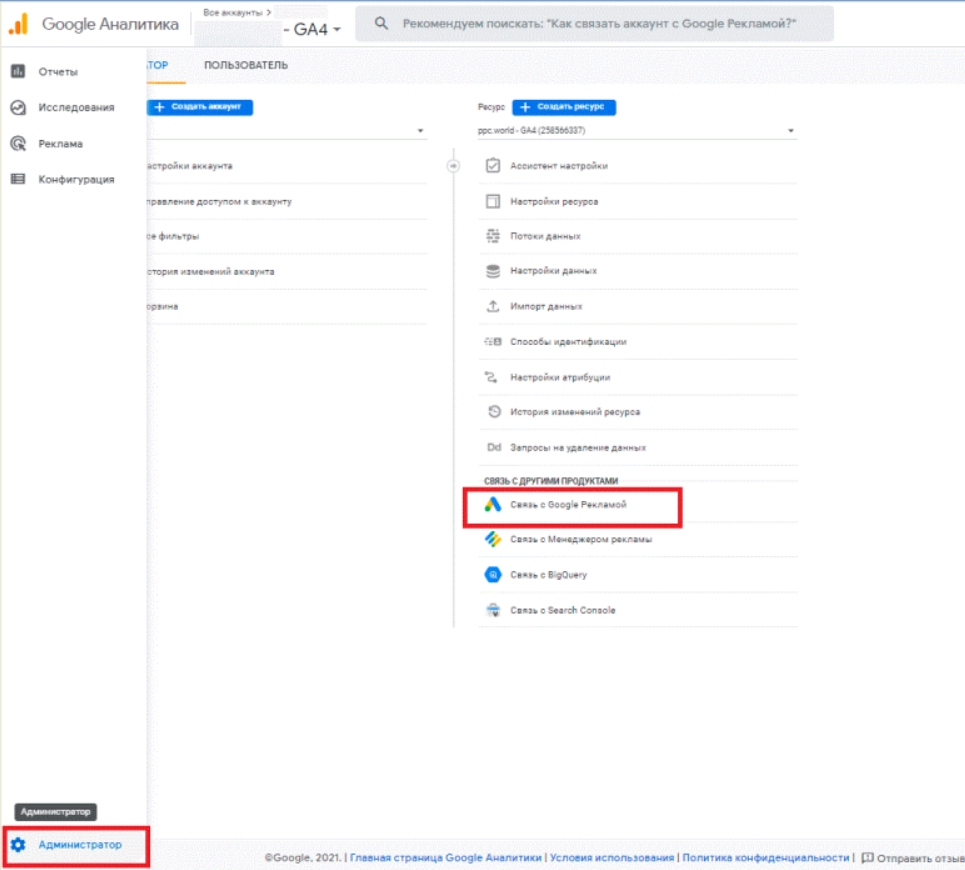Click the Ассистент настройки checkmark icon

pyautogui.click(x=492, y=166)
